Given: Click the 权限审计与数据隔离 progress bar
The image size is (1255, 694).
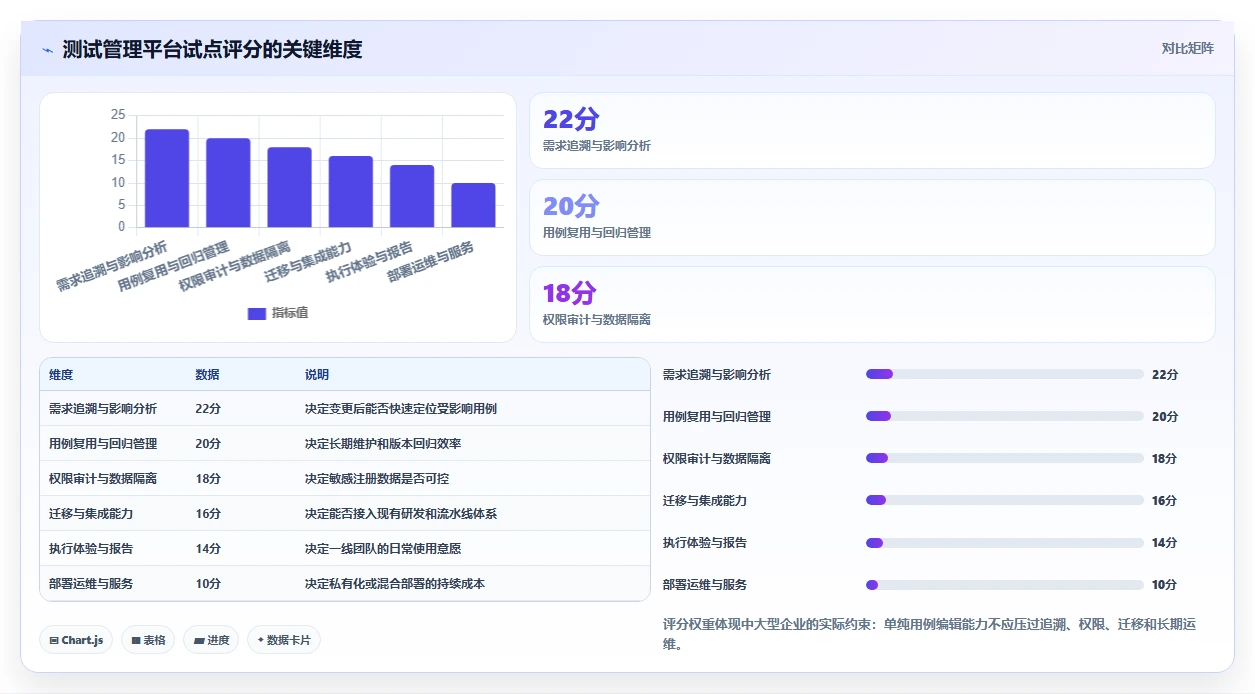Looking at the screenshot, I should click(1004, 458).
